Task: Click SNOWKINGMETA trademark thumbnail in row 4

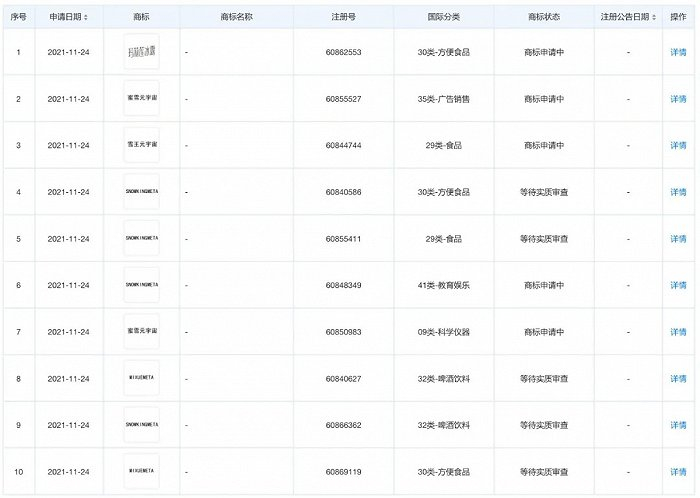Action: pos(141,192)
